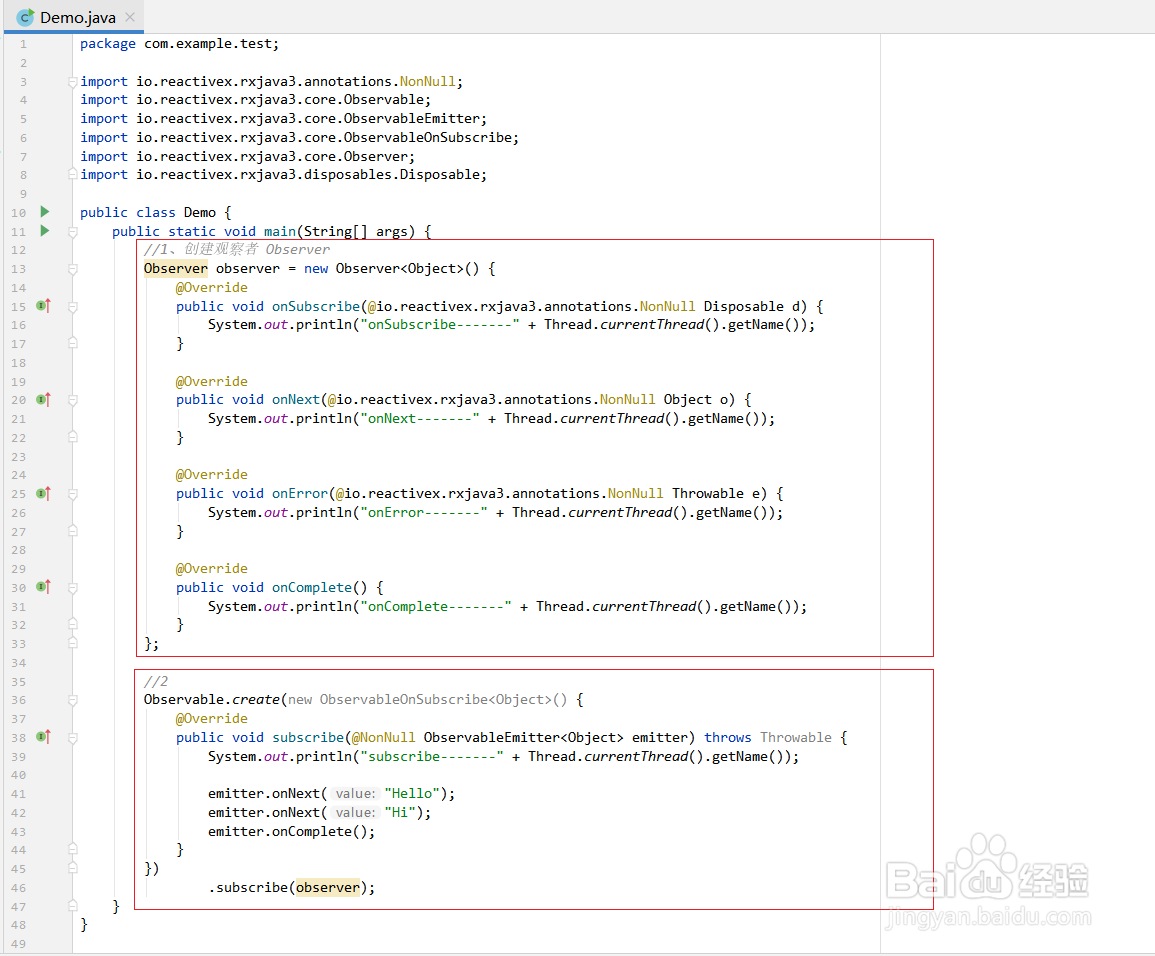1155x956 pixels.
Task: Click the implements gutter icon for onComplete
Action: coord(43,587)
